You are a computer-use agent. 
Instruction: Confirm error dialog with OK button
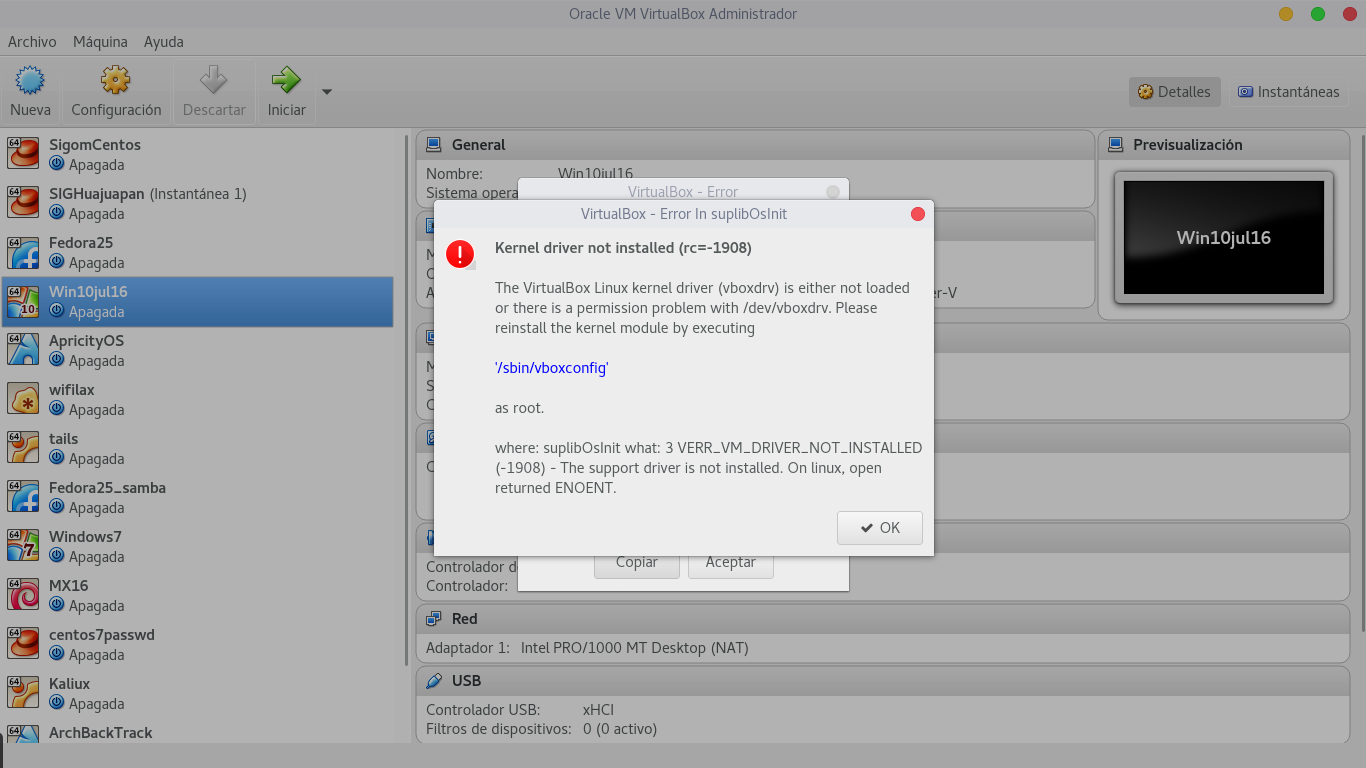(880, 528)
